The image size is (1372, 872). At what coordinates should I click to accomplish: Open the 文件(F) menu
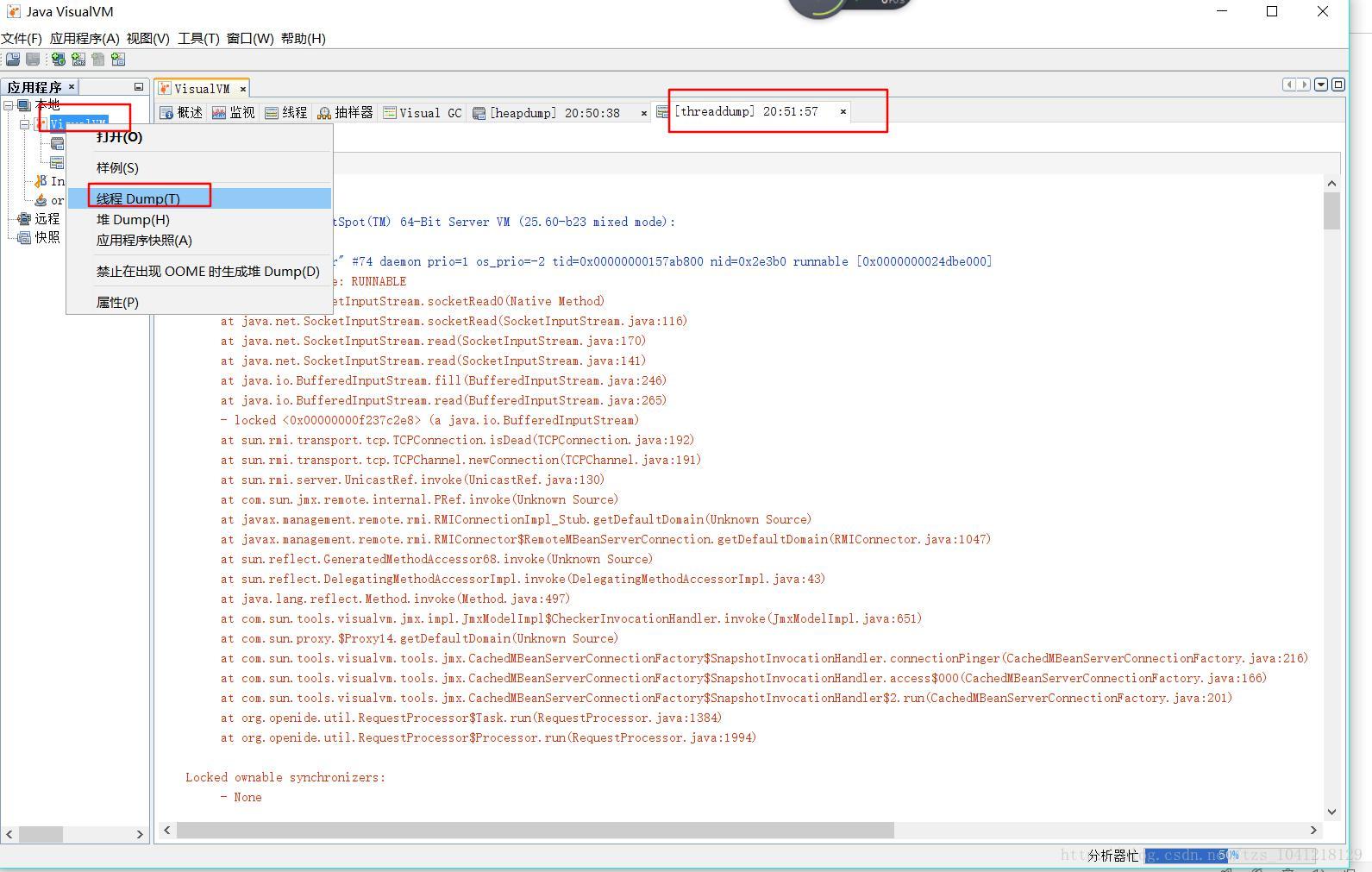point(22,38)
